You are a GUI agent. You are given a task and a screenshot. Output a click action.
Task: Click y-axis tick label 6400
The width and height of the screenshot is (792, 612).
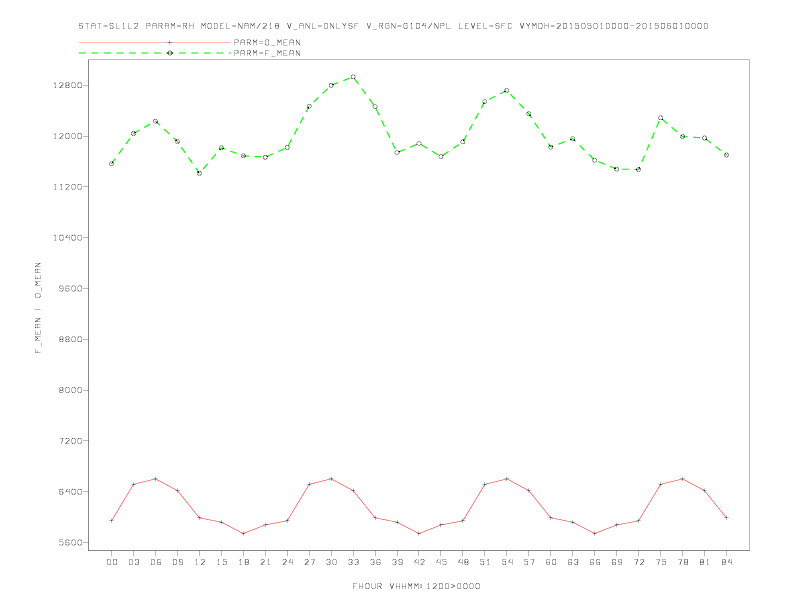point(70,492)
